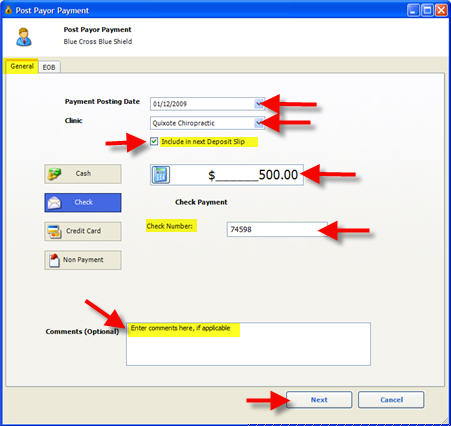Click the payor person icon in header
451x426 pixels.
tap(24, 37)
